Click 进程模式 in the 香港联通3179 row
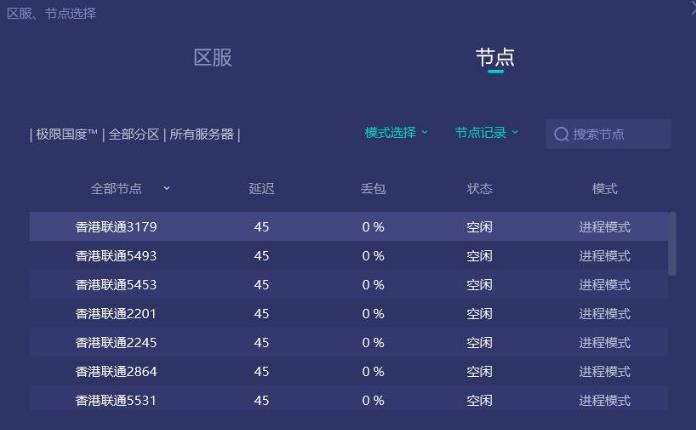This screenshot has width=696, height=430. pyautogui.click(x=604, y=227)
